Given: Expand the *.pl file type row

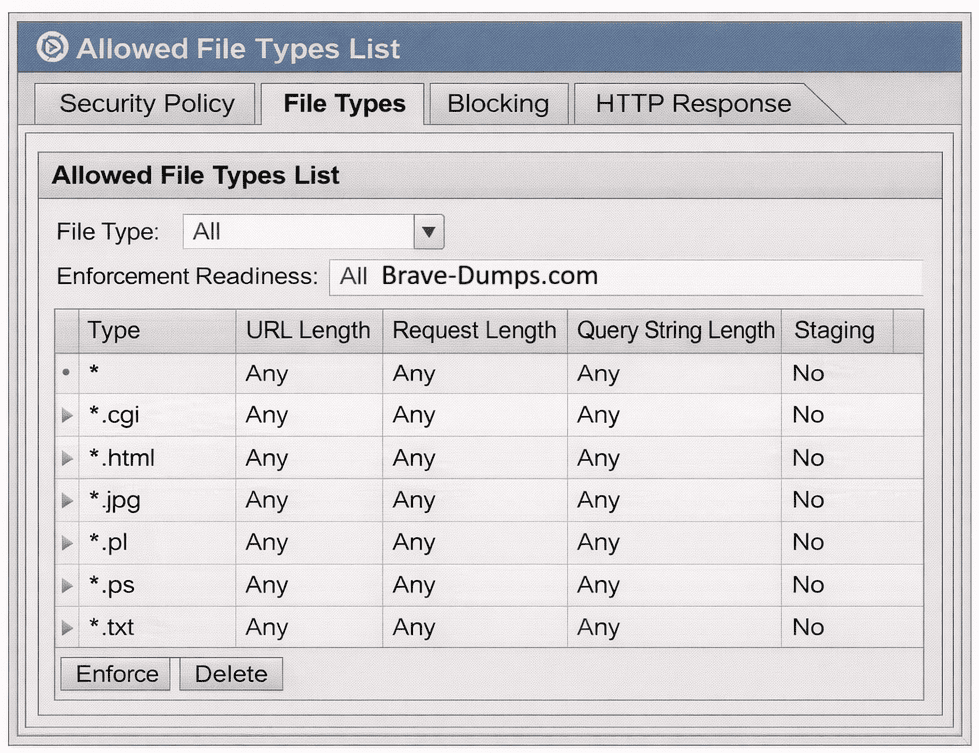Looking at the screenshot, I should [x=67, y=543].
